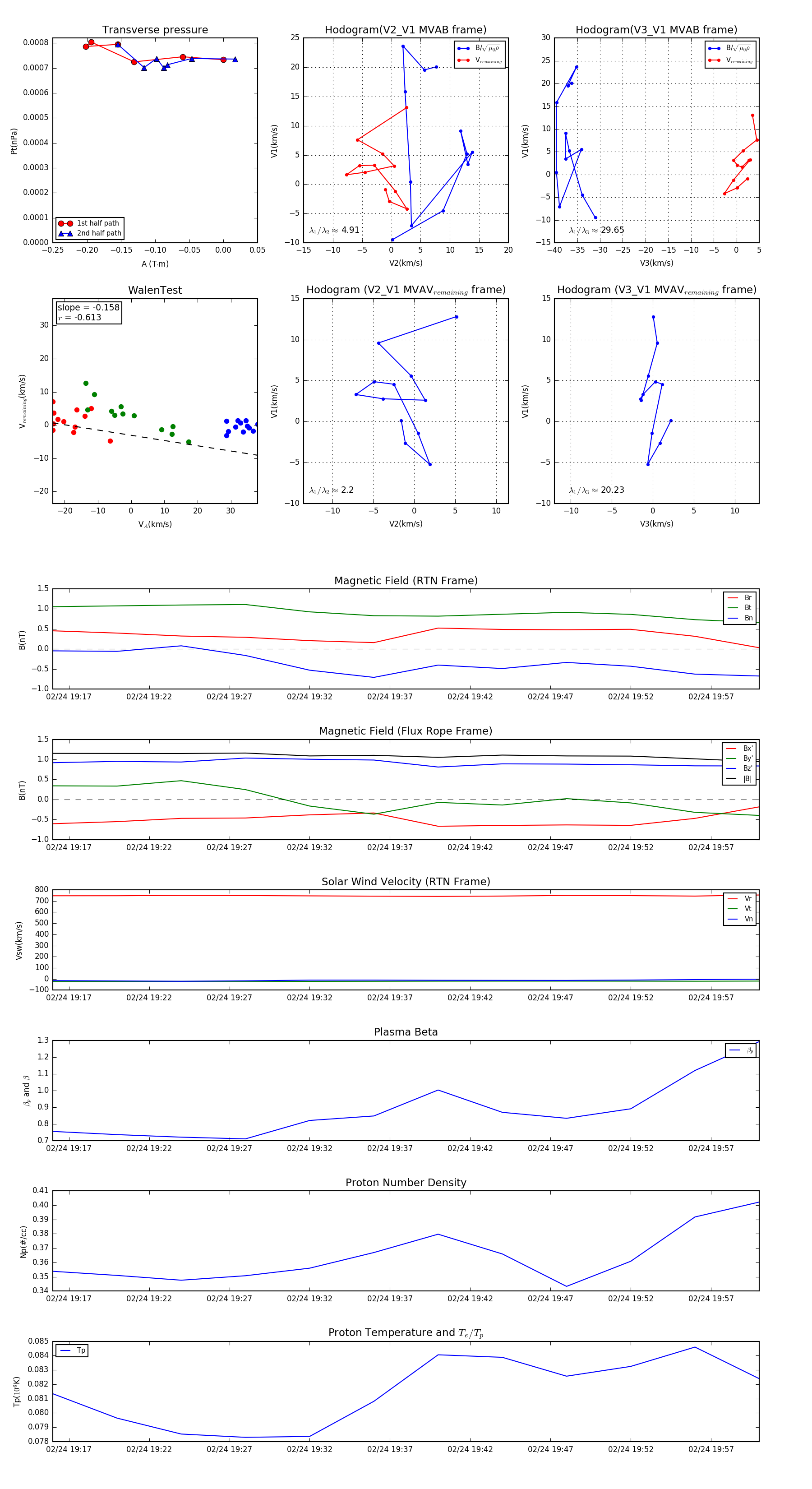Click the 'Np(#/cc)' y-axis label

point(23,1242)
